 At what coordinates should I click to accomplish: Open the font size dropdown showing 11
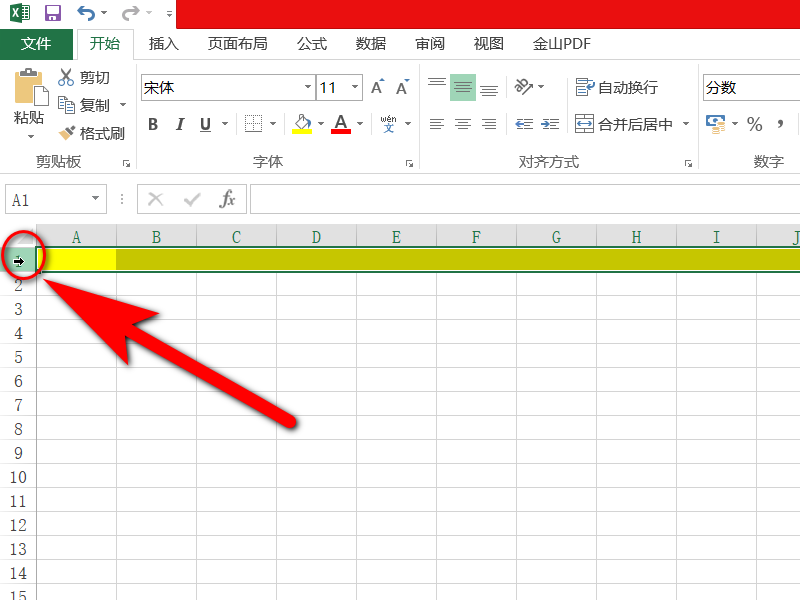tap(355, 87)
